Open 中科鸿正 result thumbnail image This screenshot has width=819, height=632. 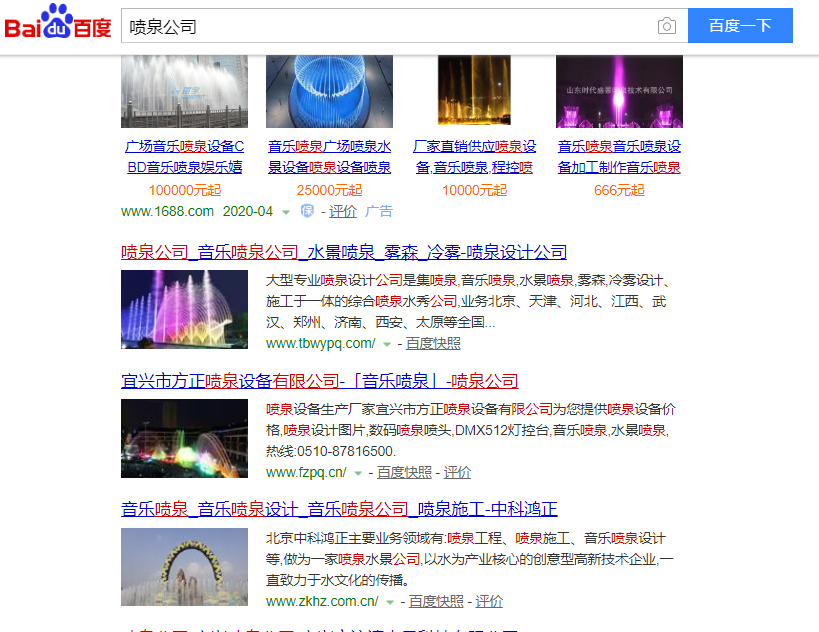pyautogui.click(x=184, y=567)
